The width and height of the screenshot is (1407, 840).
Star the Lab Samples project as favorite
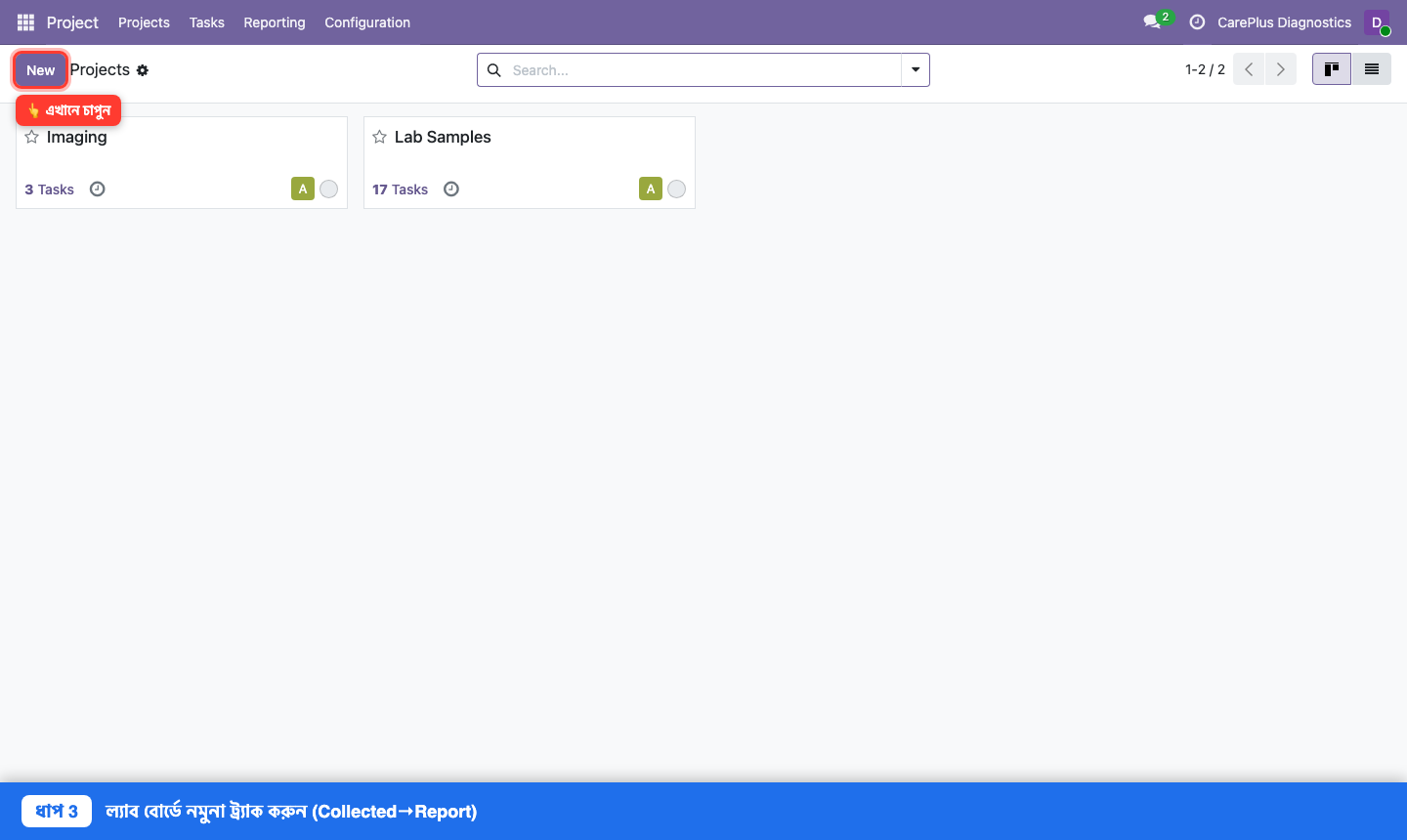click(x=380, y=137)
